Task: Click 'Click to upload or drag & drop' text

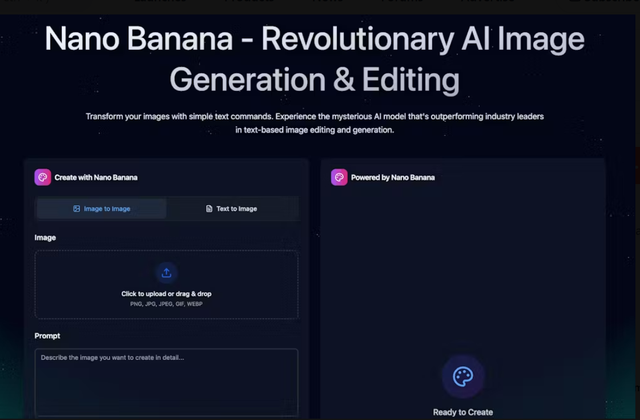Action: click(166, 293)
